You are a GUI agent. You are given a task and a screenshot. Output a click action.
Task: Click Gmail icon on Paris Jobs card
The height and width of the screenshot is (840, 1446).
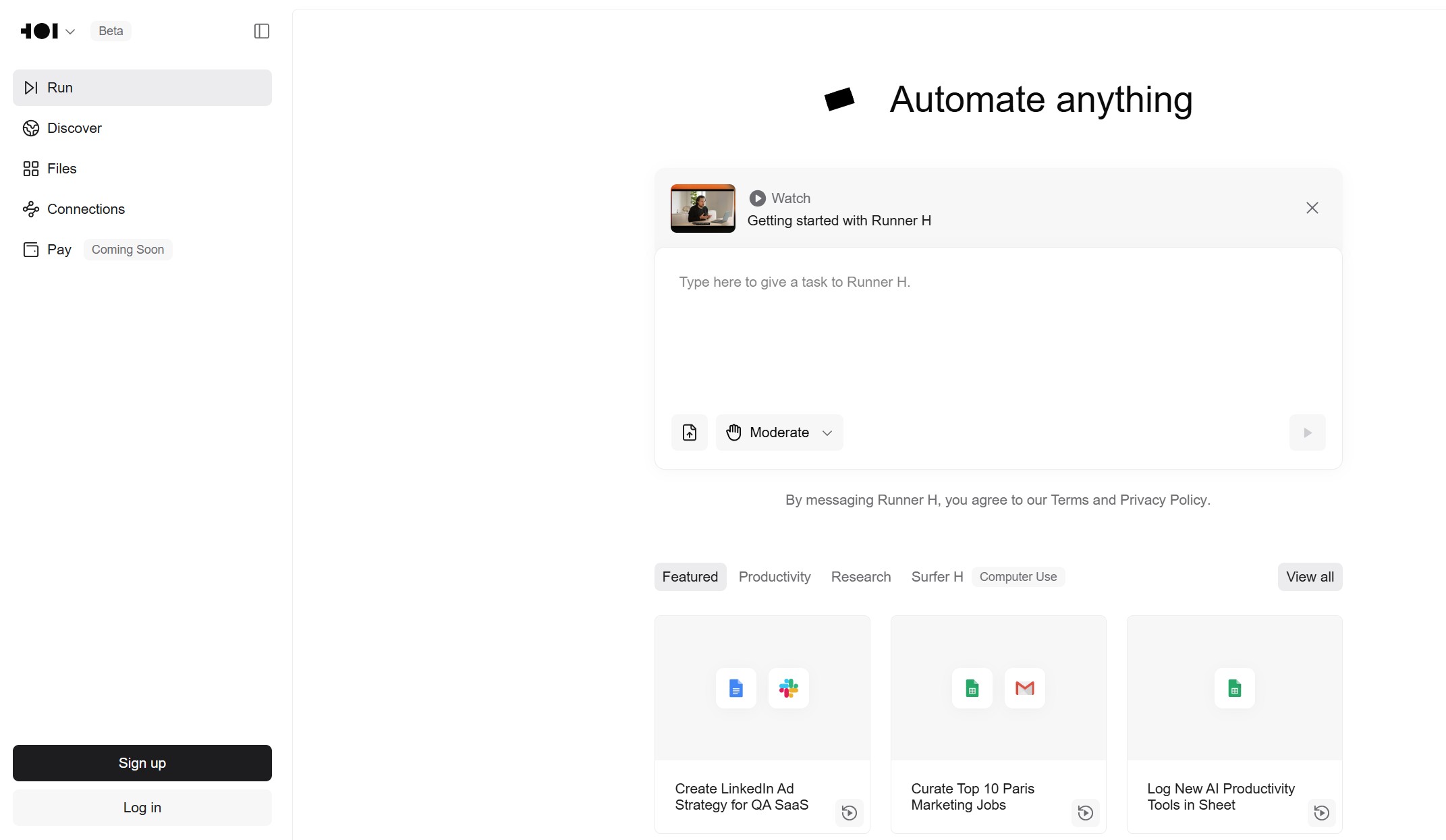1025,688
